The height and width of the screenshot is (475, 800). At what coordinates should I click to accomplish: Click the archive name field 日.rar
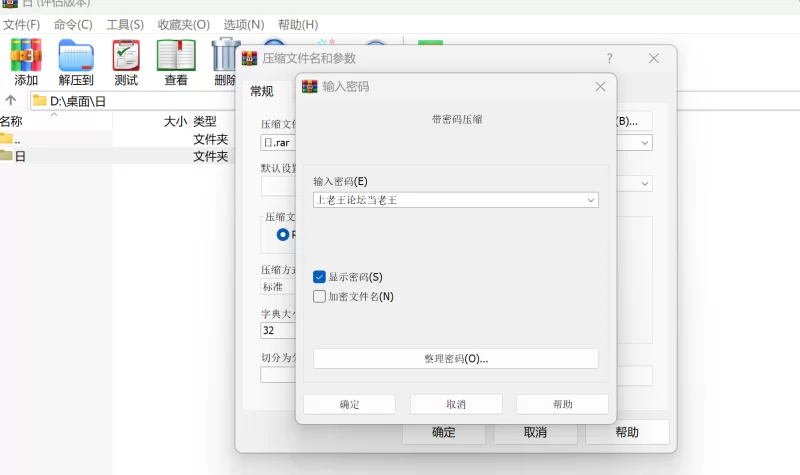(x=279, y=143)
